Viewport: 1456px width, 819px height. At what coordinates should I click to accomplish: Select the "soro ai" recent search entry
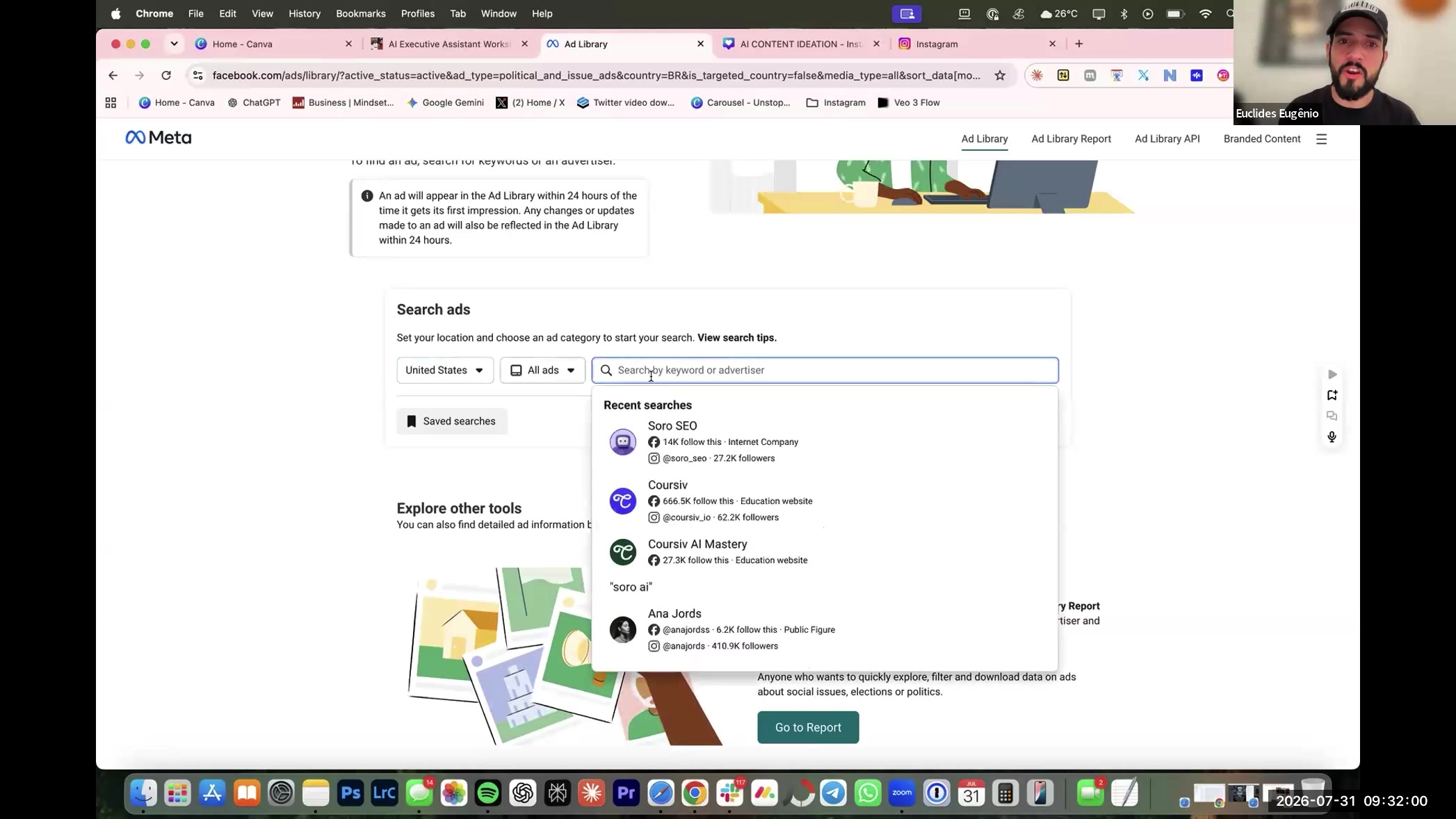631,587
